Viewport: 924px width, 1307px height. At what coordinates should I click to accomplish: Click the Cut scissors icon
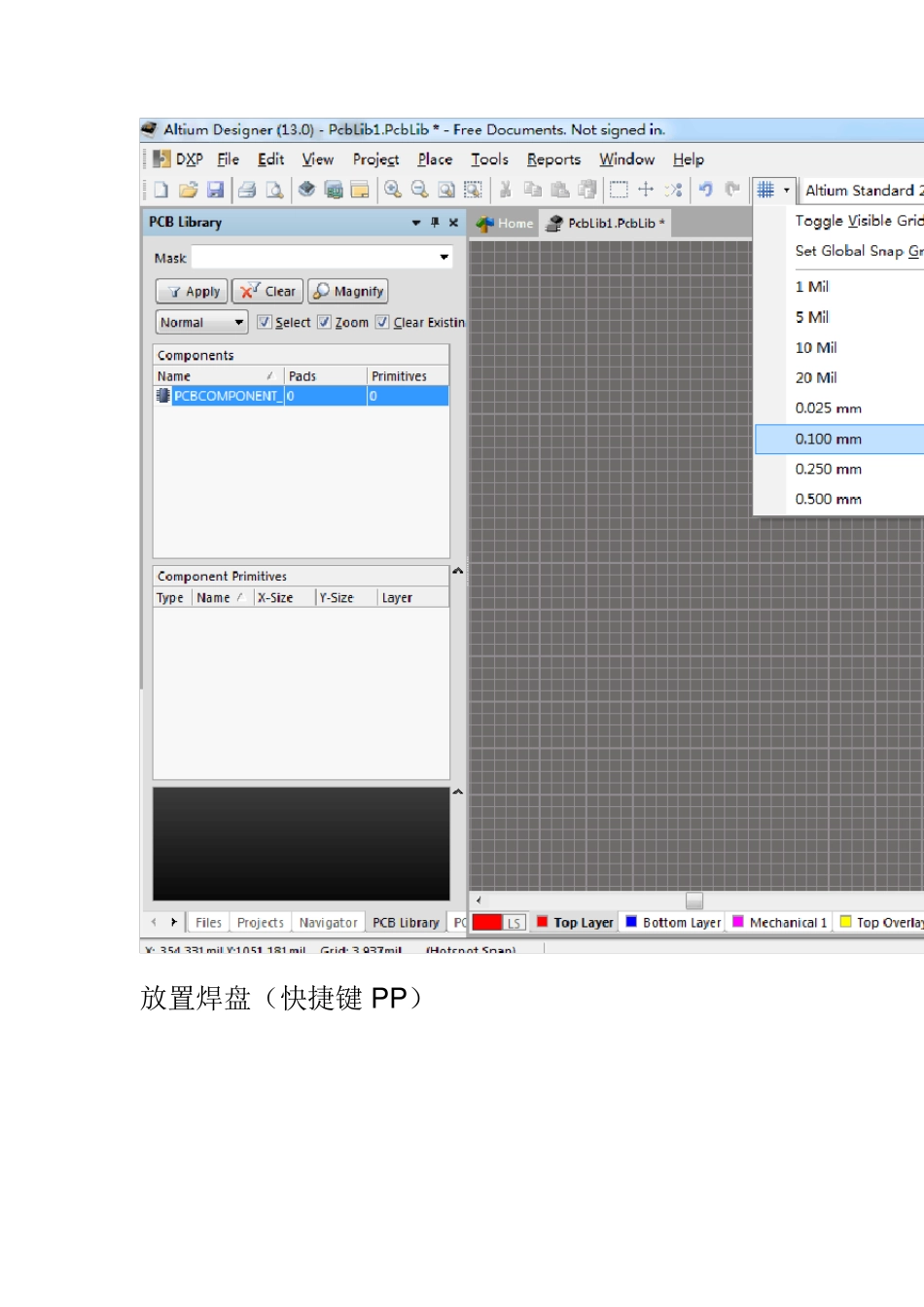pos(506,190)
